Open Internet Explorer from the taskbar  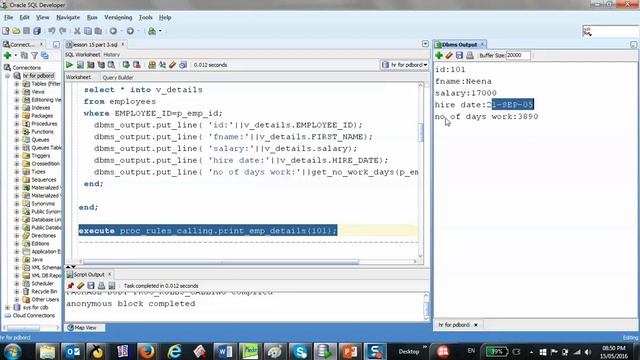(x=175, y=351)
